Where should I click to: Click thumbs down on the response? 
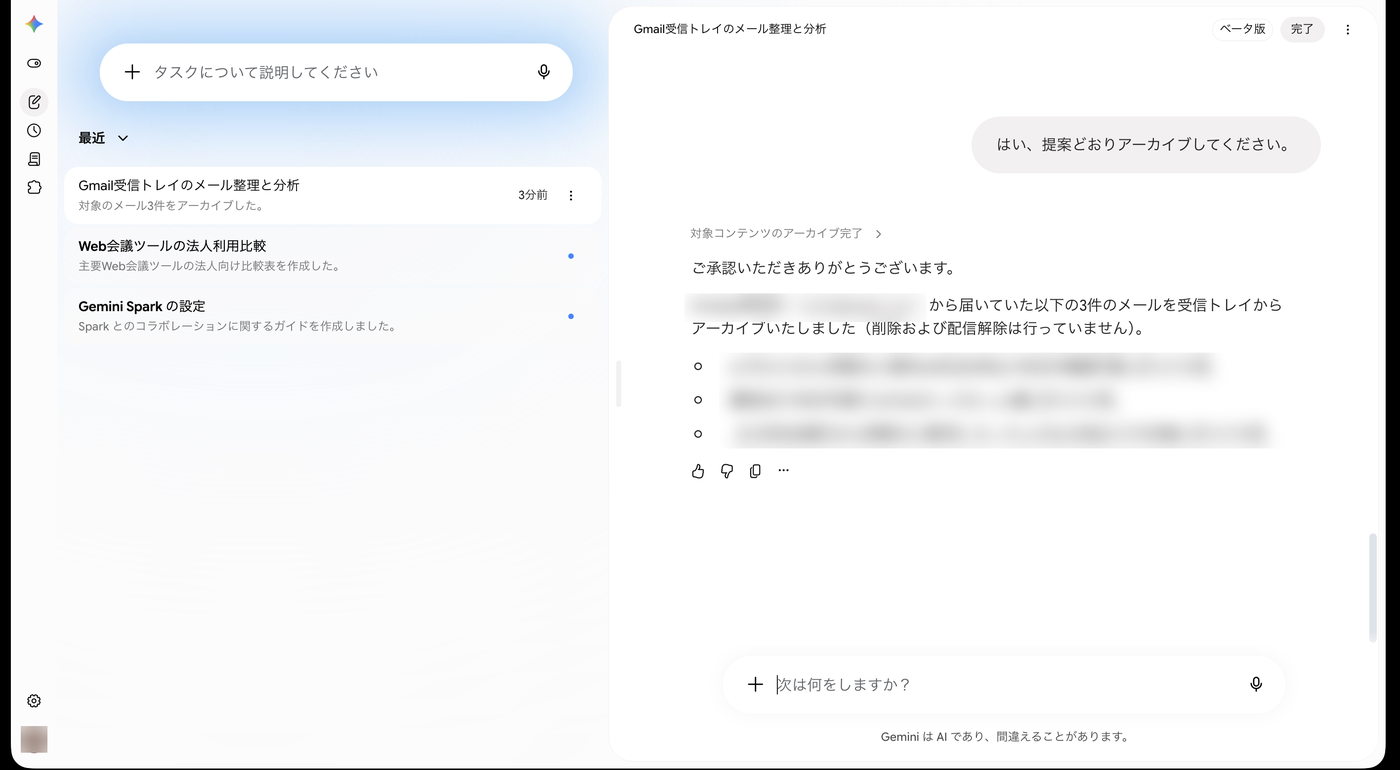point(727,471)
